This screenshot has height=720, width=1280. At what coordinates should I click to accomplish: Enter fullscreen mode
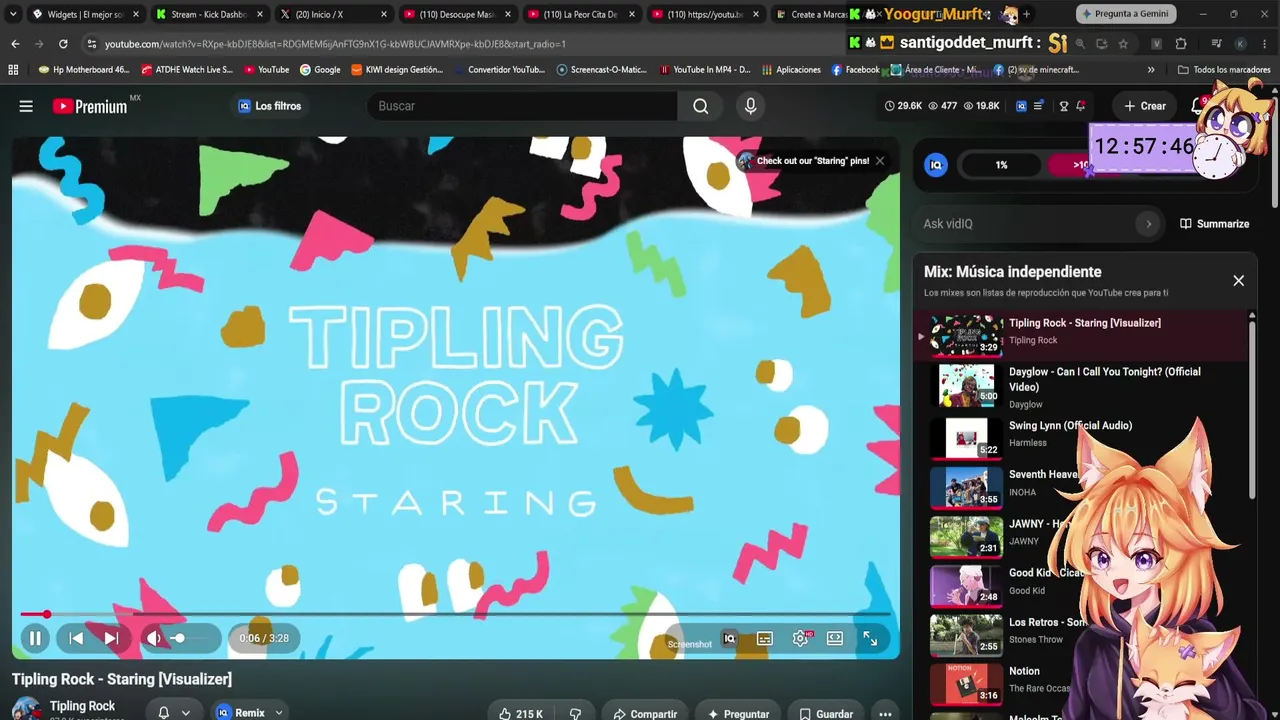[870, 638]
